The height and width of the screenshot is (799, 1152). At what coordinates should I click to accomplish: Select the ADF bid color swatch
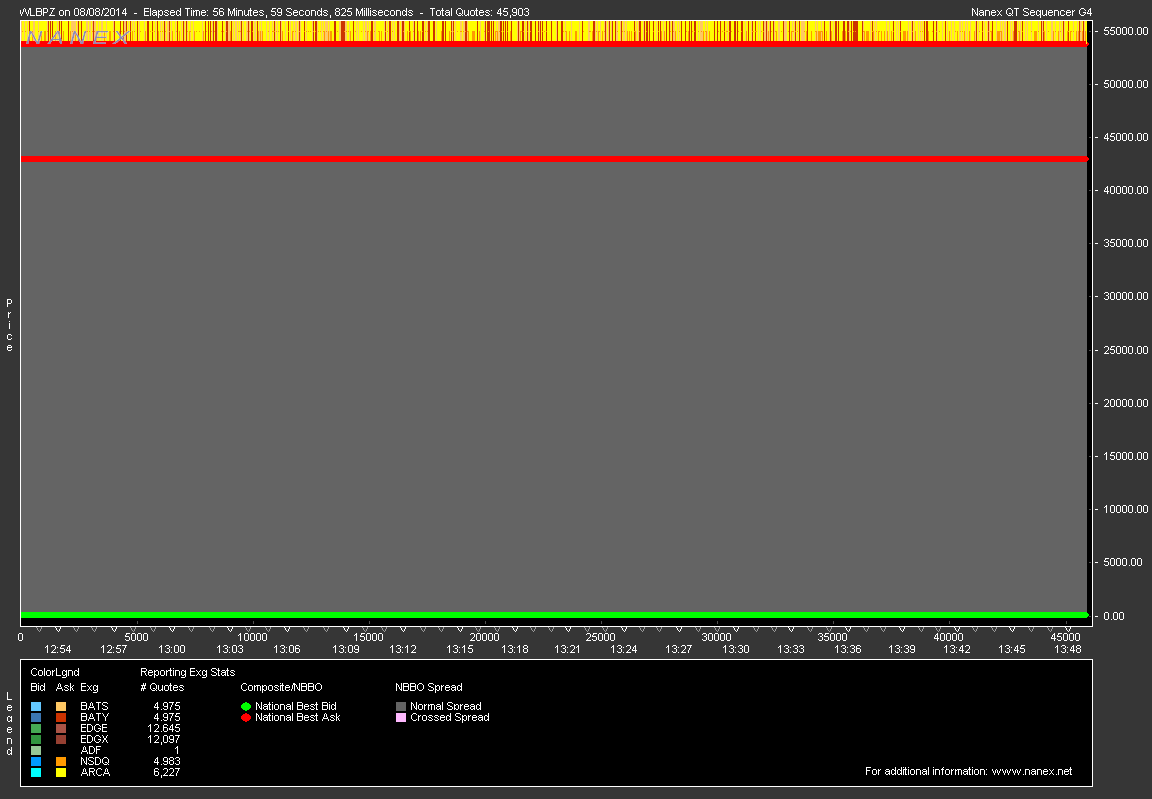pos(36,751)
